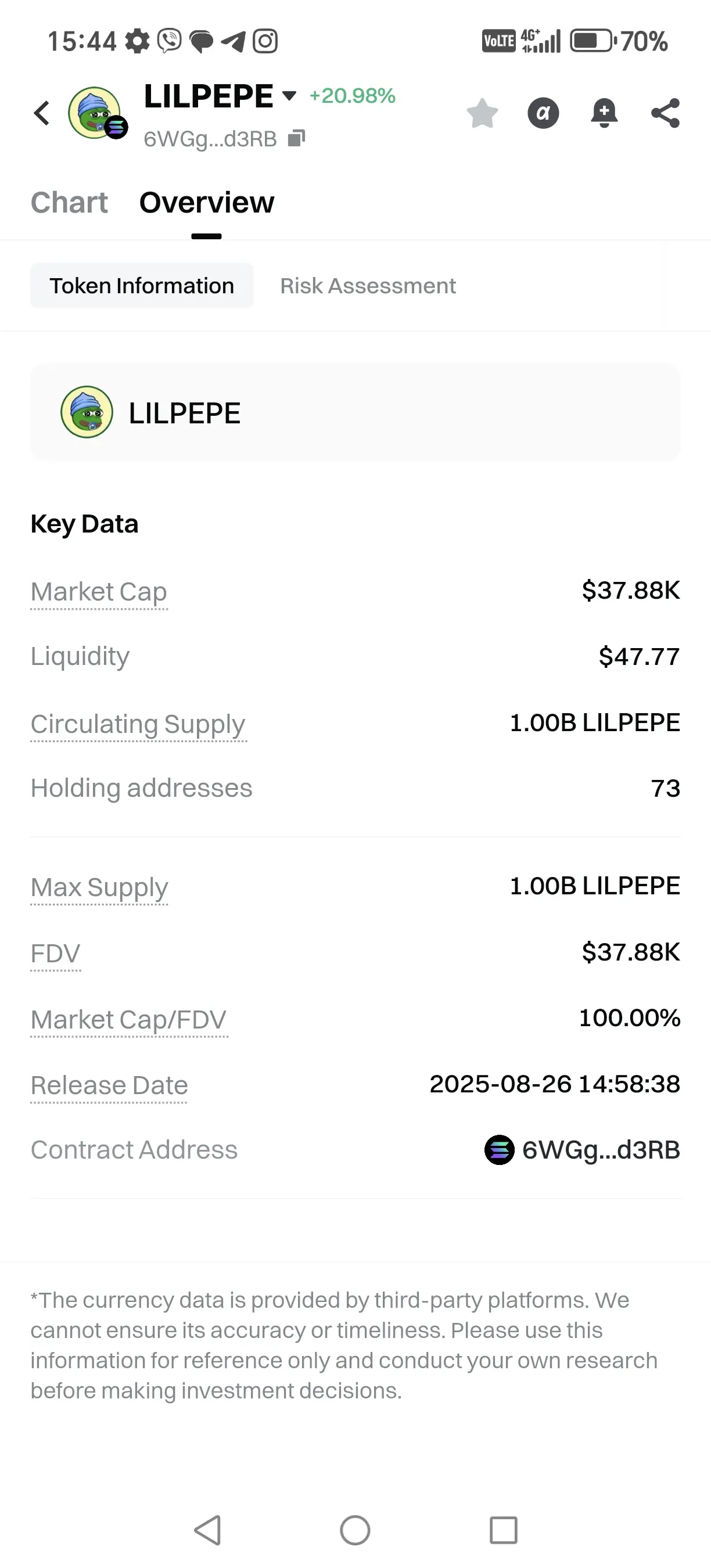The height and width of the screenshot is (1568, 711).
Task: Switch to the Chart tab
Action: [x=69, y=203]
